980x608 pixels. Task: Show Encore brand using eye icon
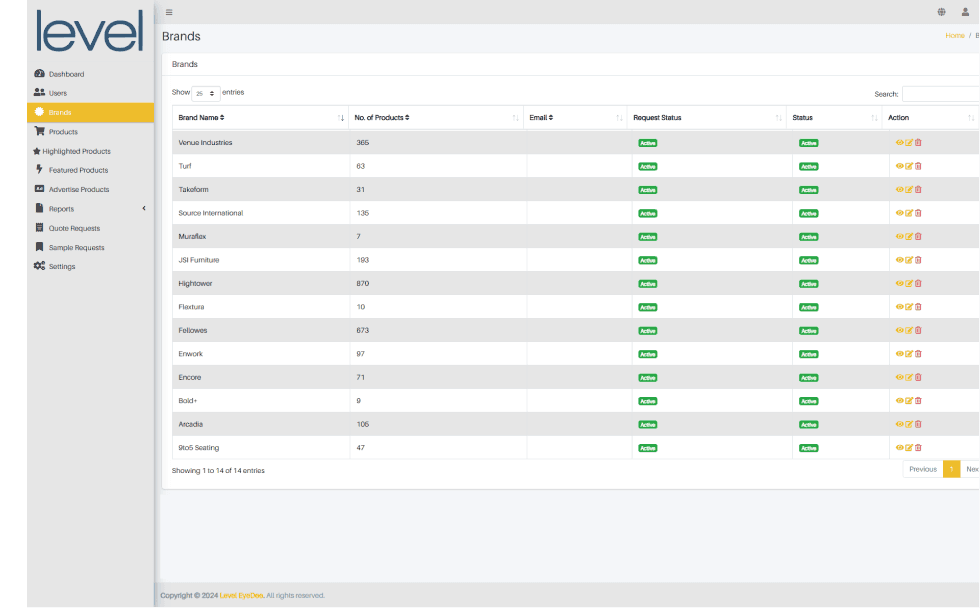click(899, 377)
